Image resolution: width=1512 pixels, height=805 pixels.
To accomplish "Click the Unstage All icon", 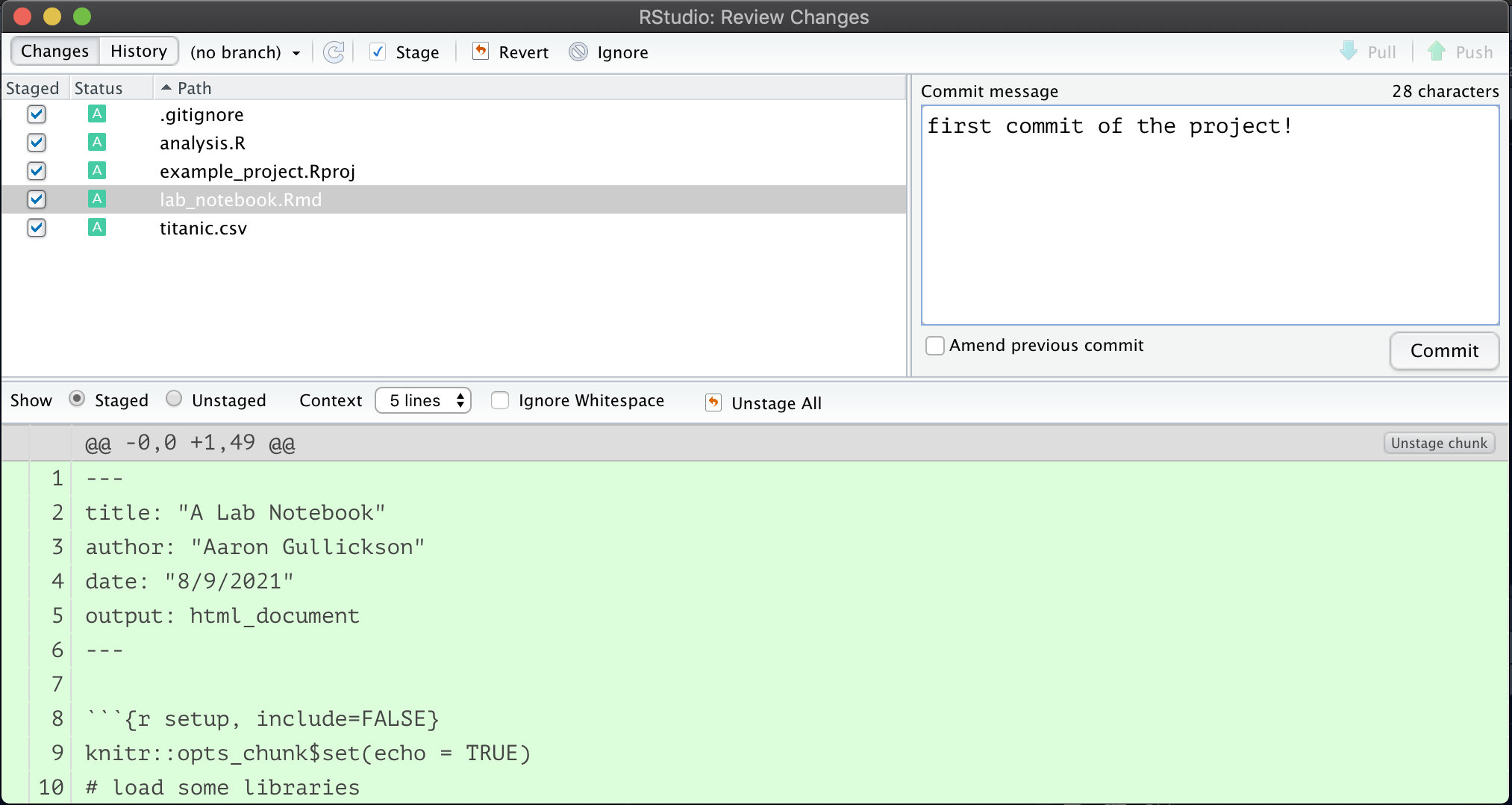I will tap(713, 402).
